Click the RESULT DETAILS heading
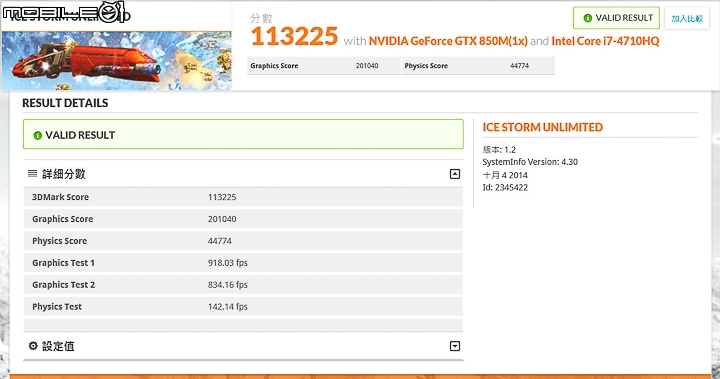Screen dimensions: 720x379 point(65,103)
